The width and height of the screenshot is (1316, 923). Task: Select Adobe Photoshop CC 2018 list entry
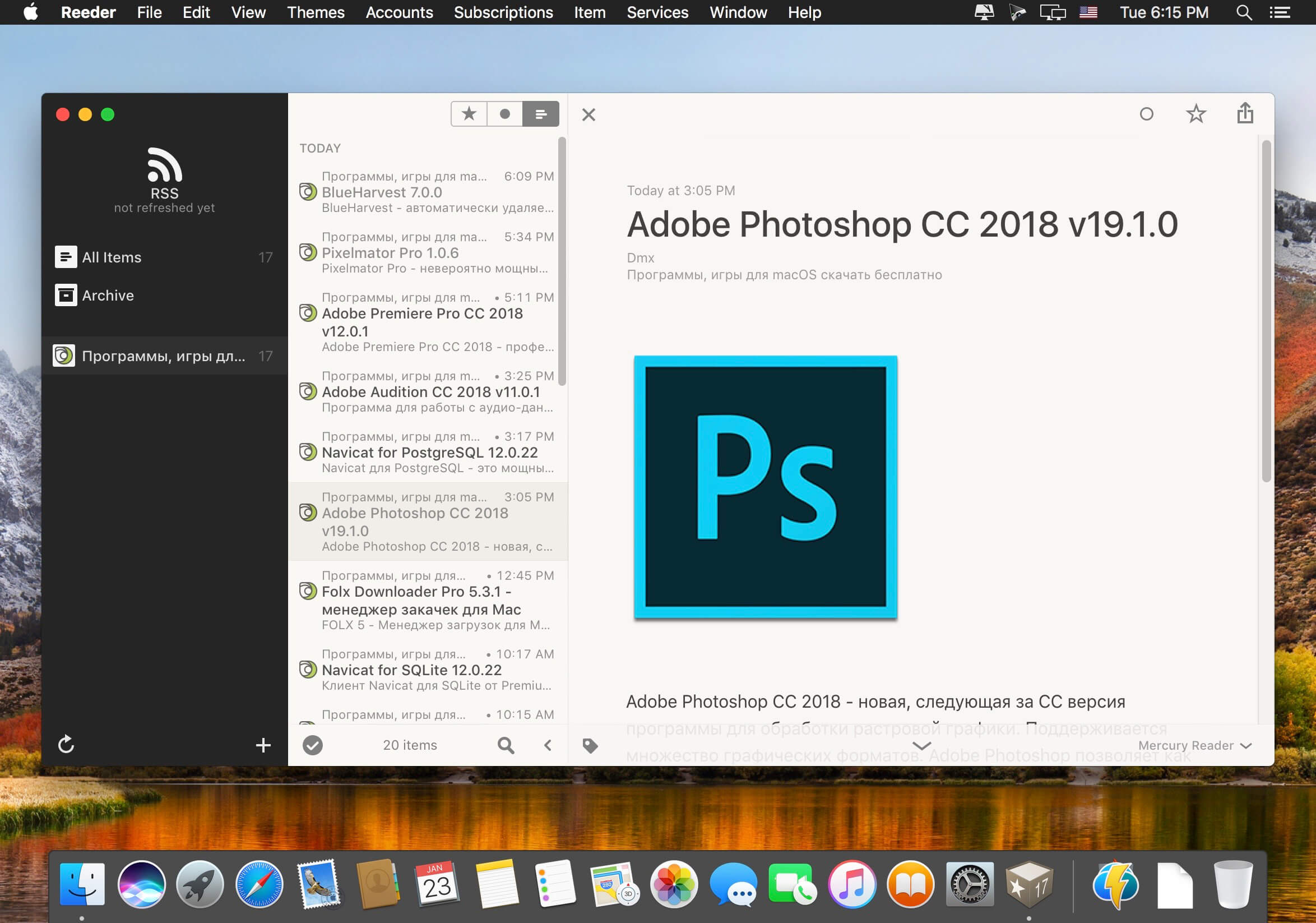coord(428,521)
